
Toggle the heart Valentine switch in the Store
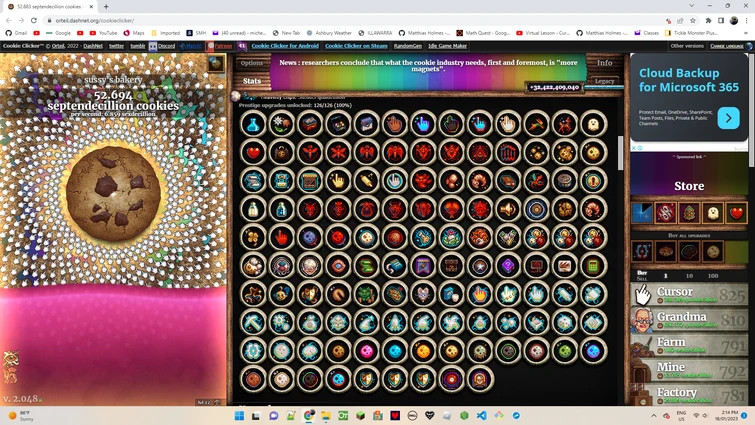(x=736, y=213)
